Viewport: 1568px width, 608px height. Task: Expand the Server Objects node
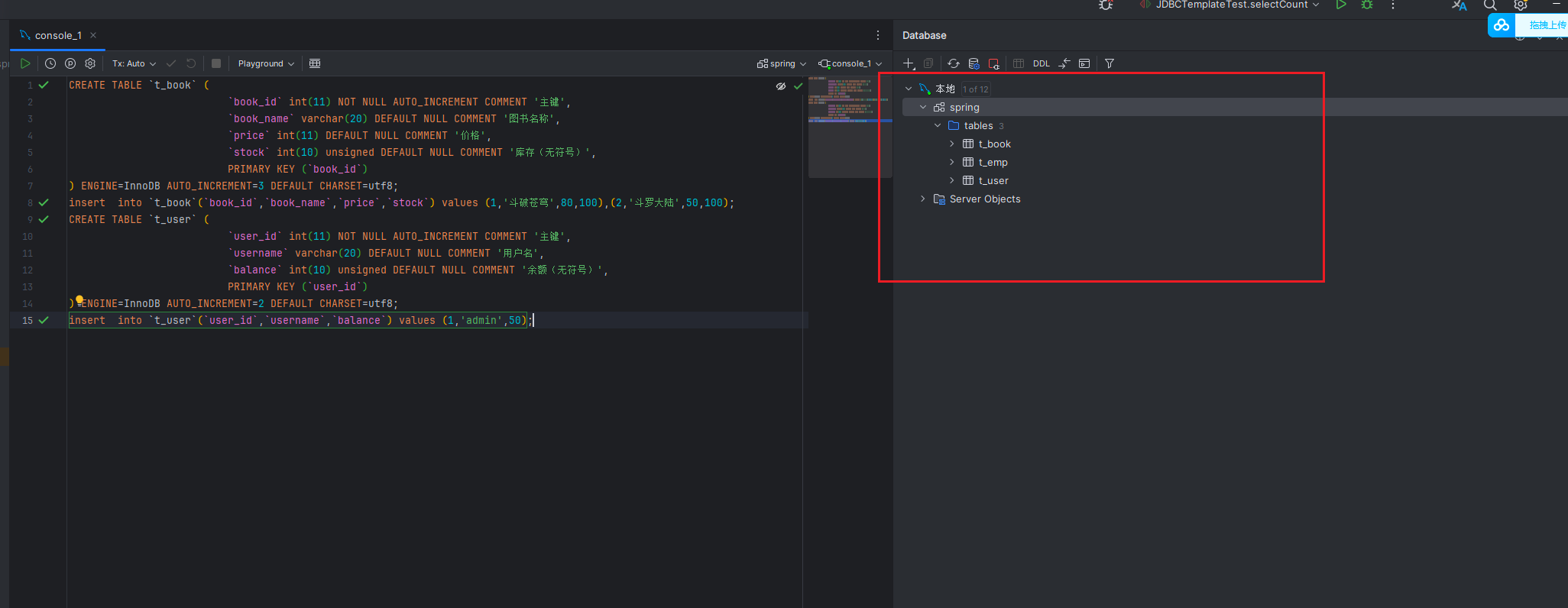923,199
